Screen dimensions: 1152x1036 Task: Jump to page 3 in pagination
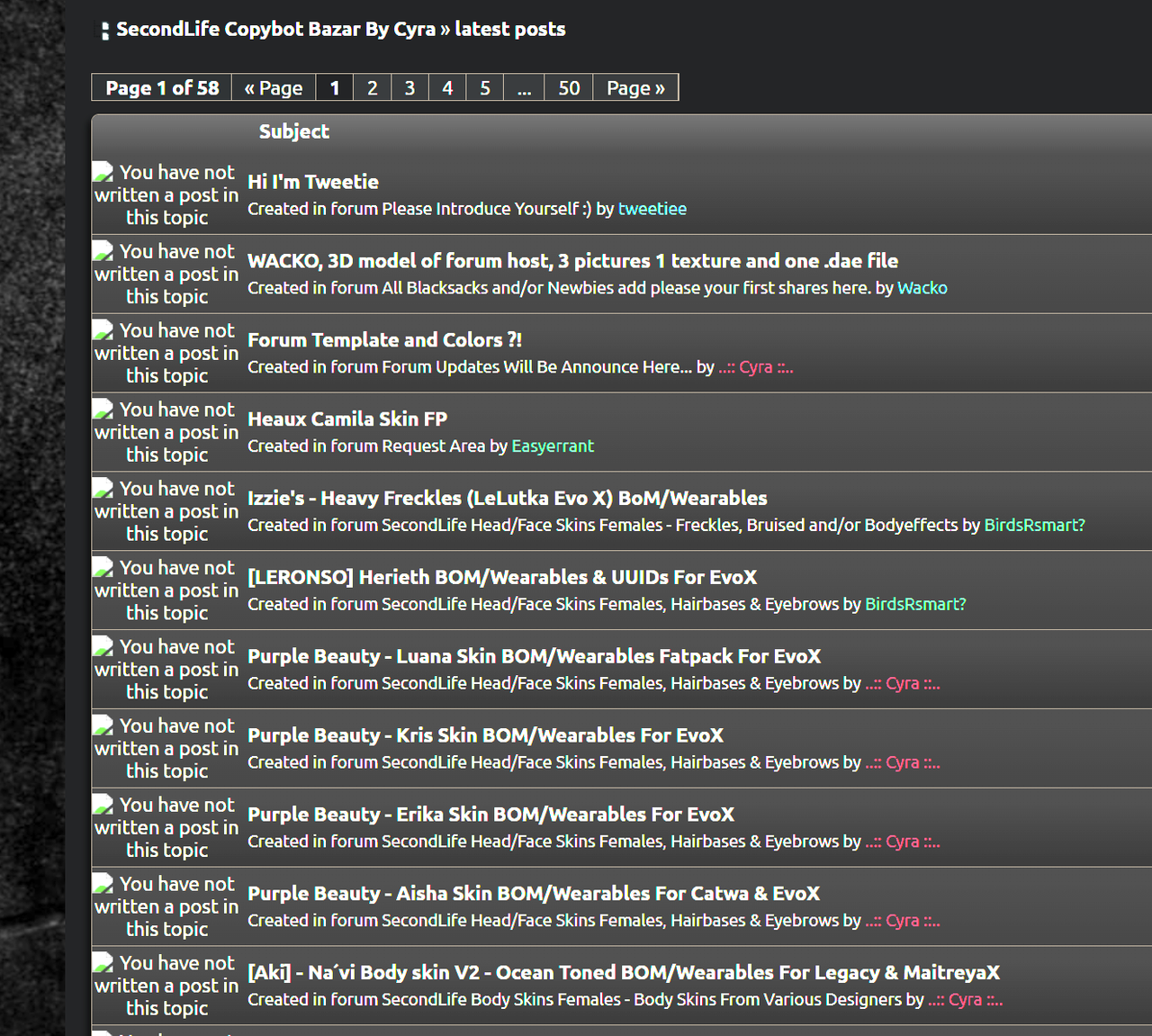pos(409,87)
